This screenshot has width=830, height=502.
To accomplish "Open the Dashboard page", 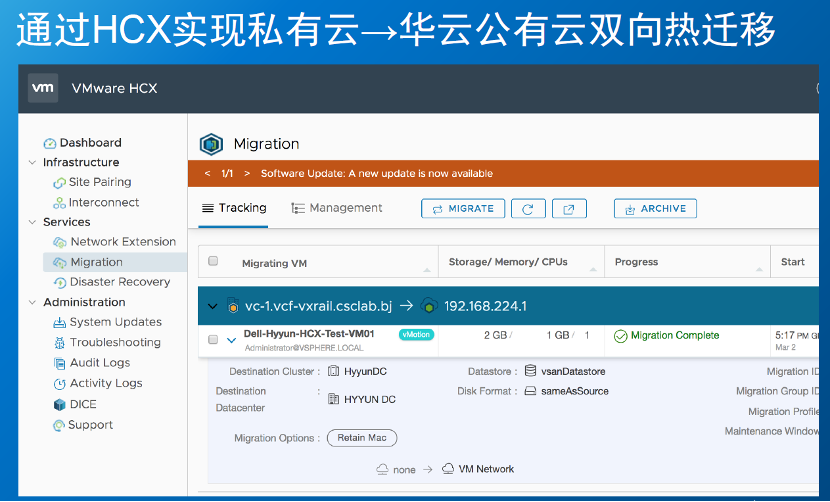I will click(90, 143).
